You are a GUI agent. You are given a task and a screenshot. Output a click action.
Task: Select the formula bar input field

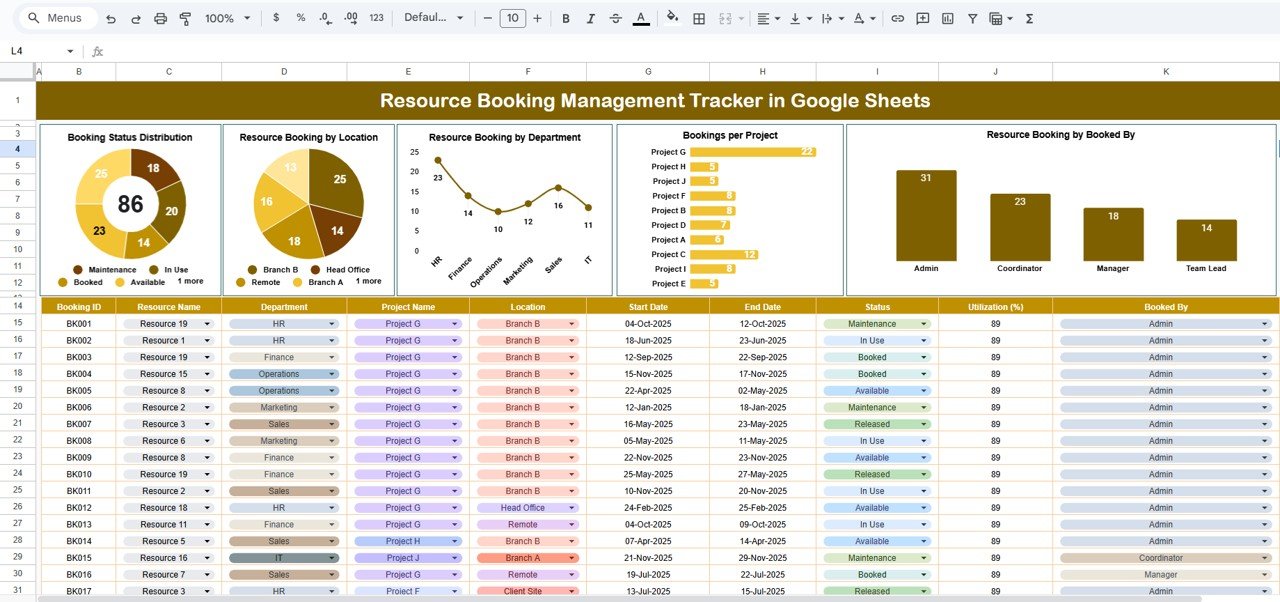400,51
